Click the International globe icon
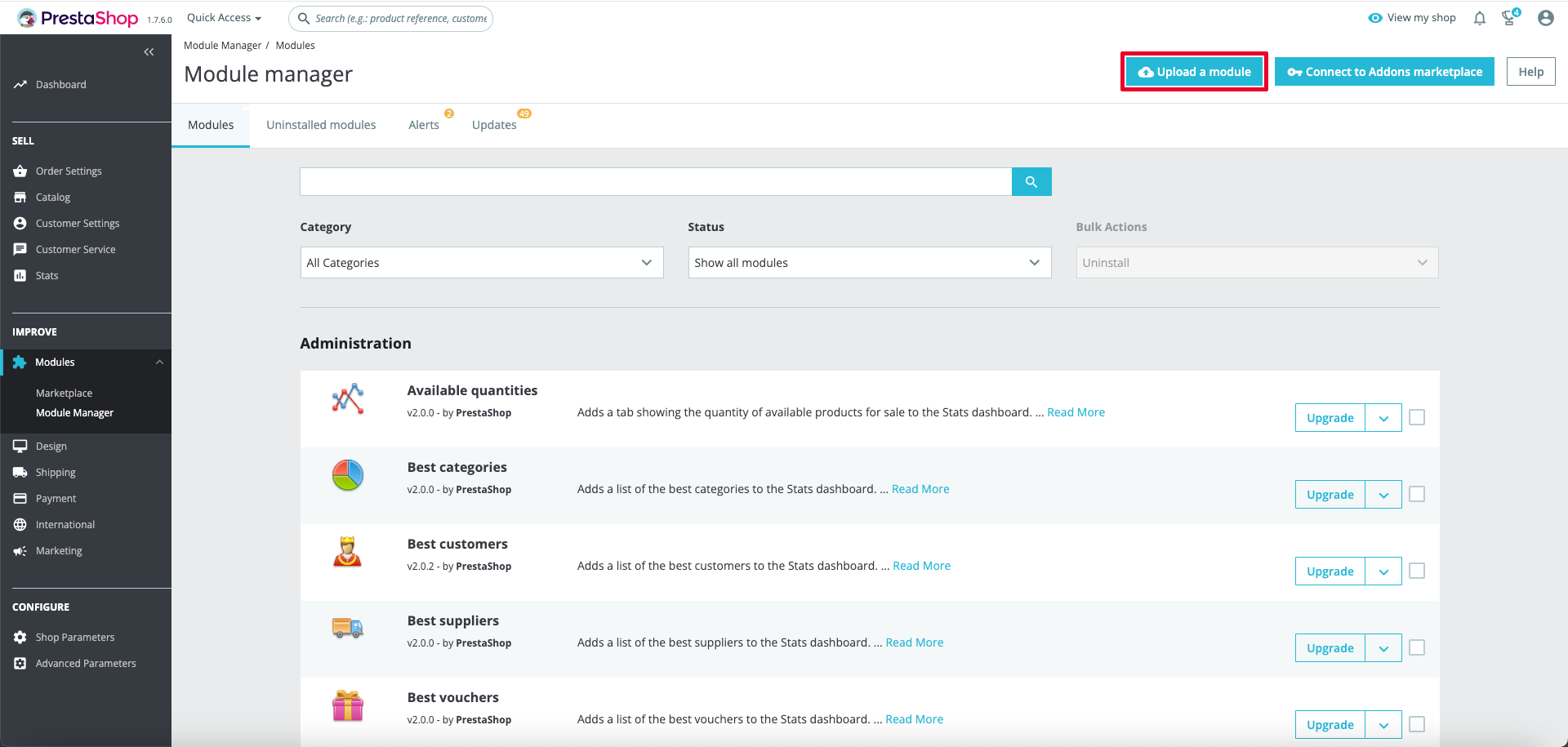This screenshot has height=747, width=1568. (20, 525)
